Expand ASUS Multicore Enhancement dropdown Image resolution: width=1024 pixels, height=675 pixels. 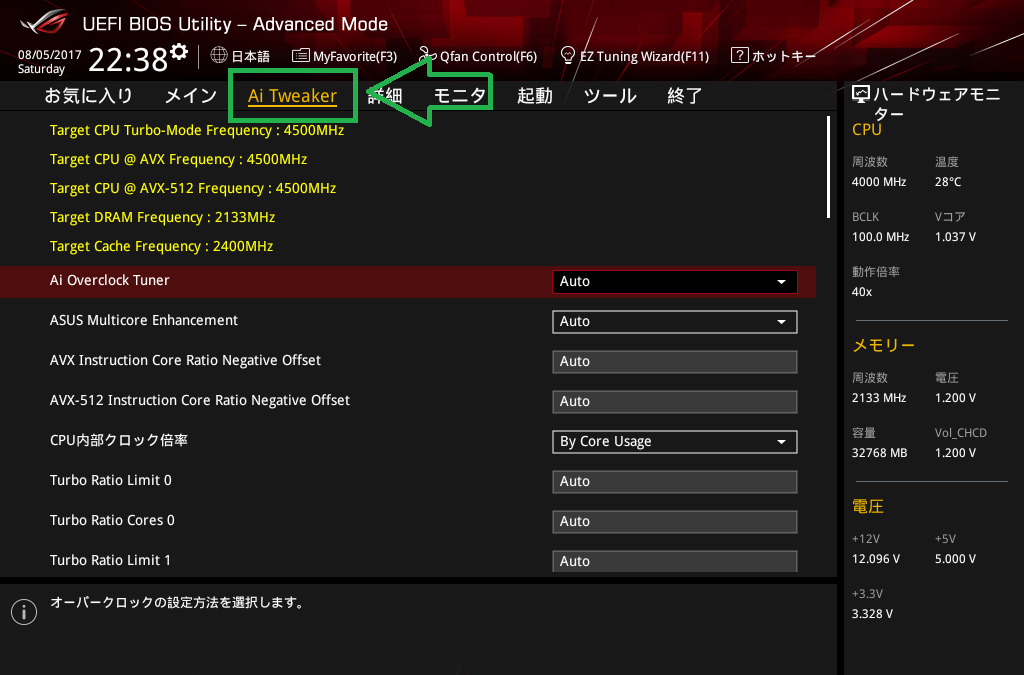click(x=675, y=322)
